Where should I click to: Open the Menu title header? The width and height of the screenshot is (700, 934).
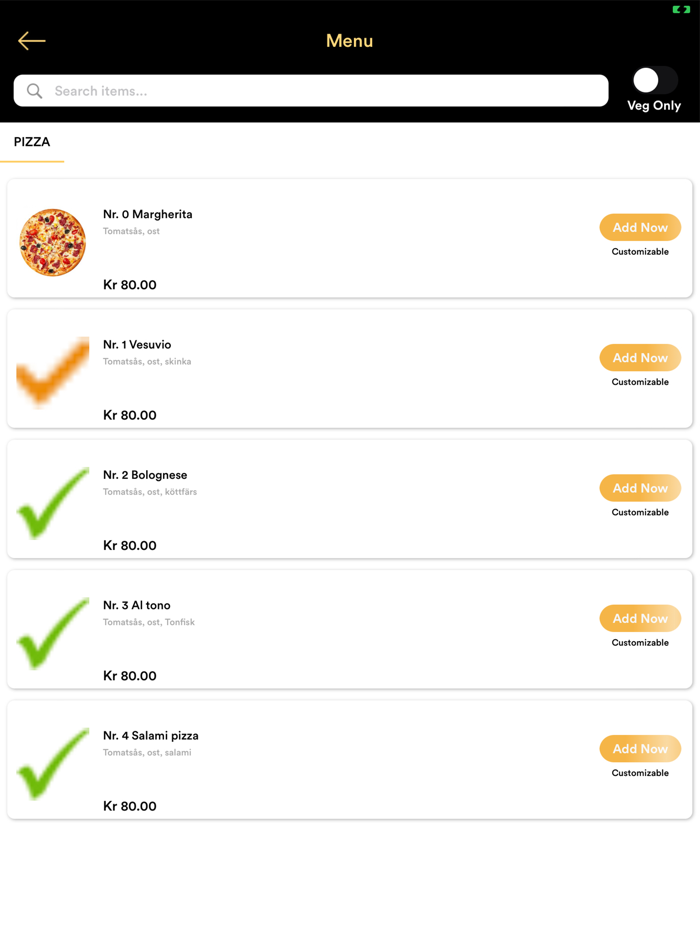tap(349, 41)
